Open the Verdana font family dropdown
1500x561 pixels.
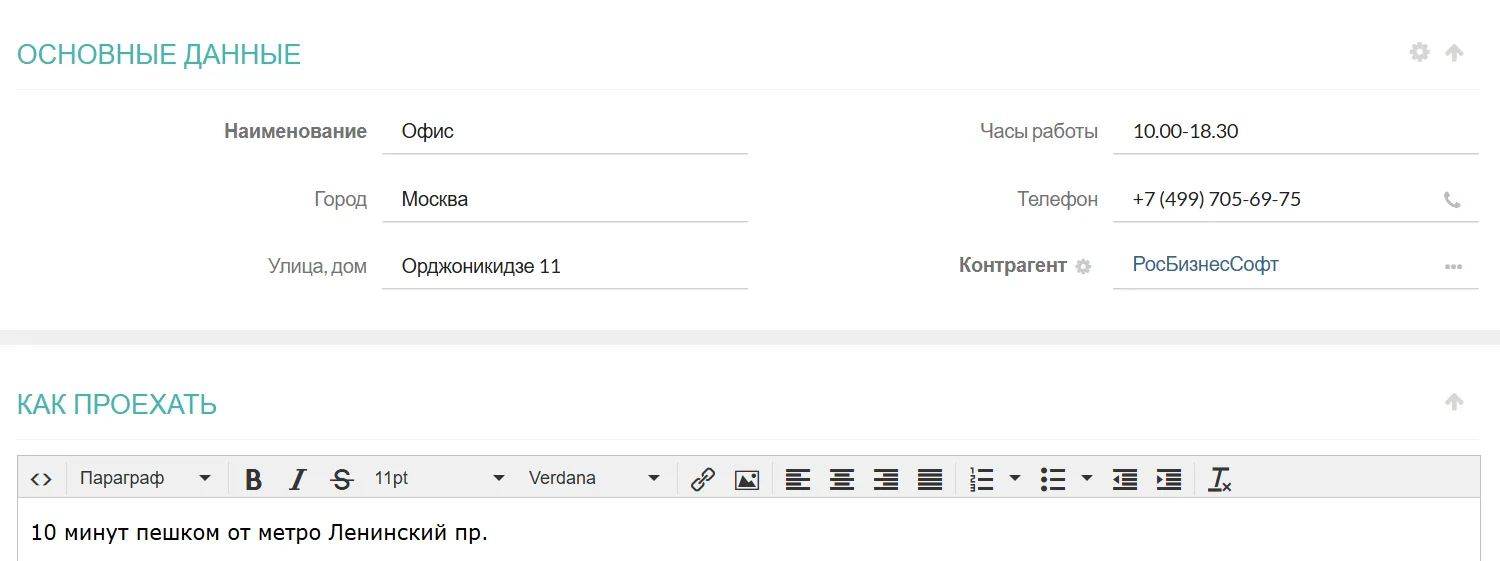[x=594, y=479]
